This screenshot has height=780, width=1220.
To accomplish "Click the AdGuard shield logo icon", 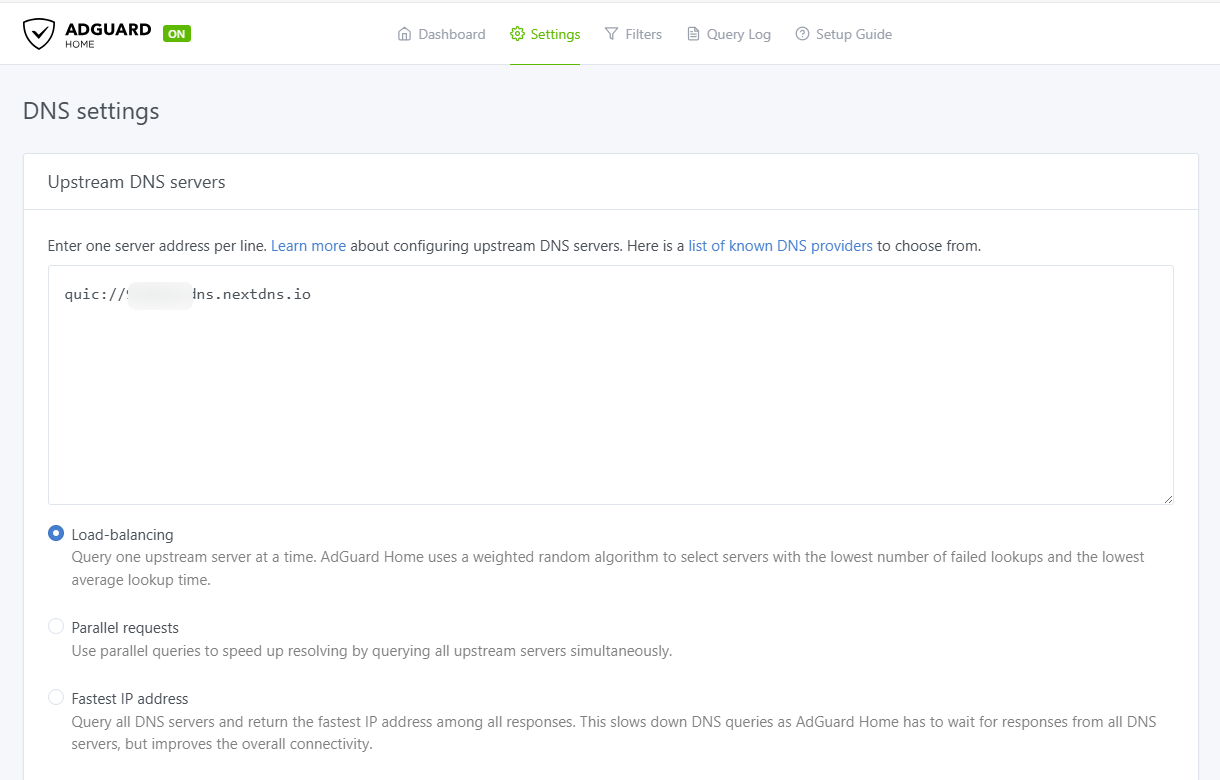I will pos(39,34).
